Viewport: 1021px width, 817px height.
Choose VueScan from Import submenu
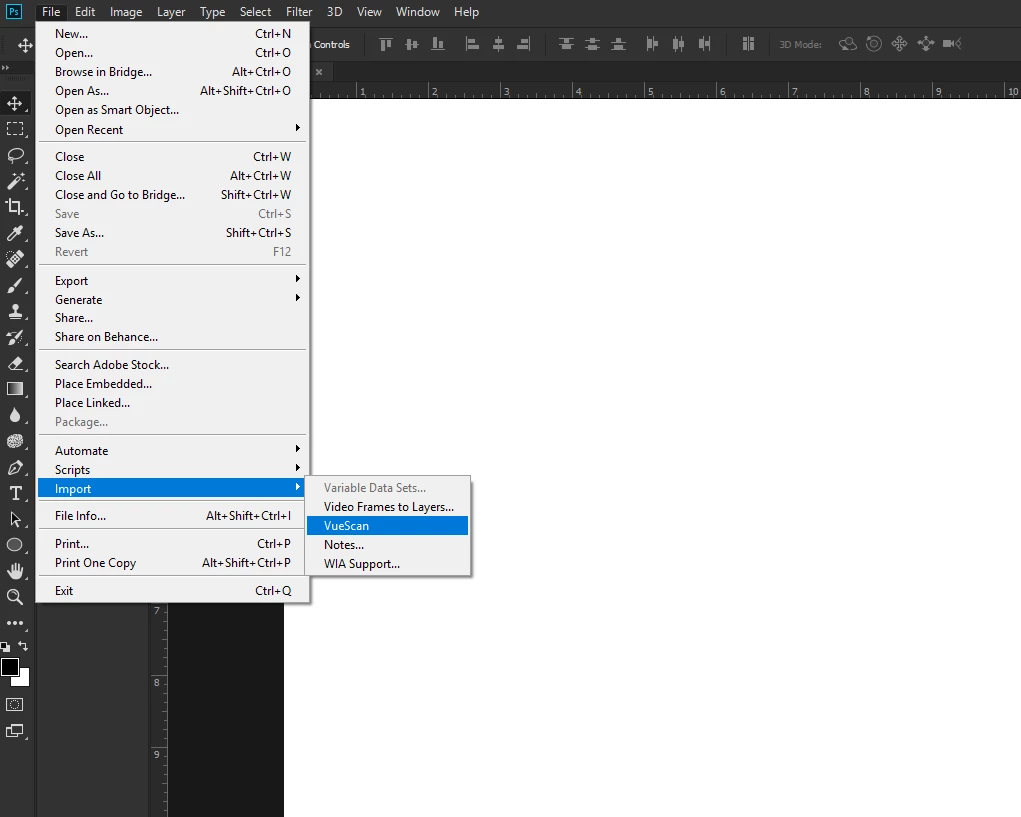click(387, 525)
